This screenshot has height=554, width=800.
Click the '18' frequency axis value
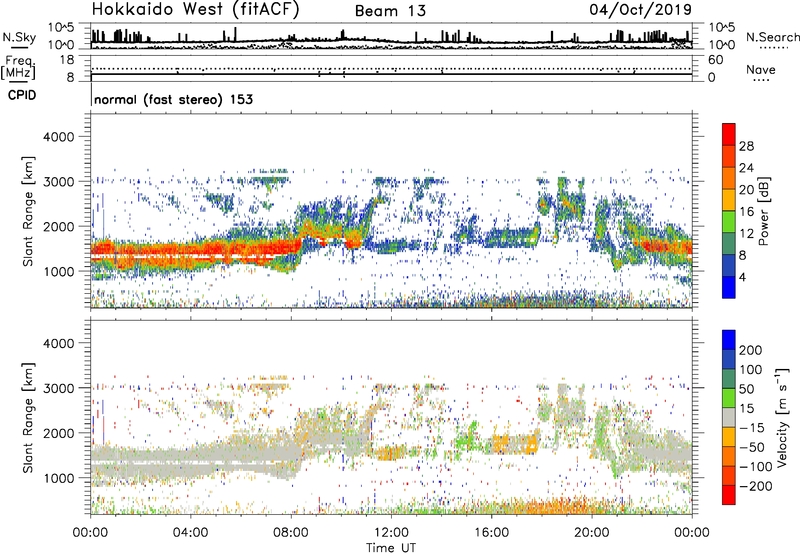(67, 60)
